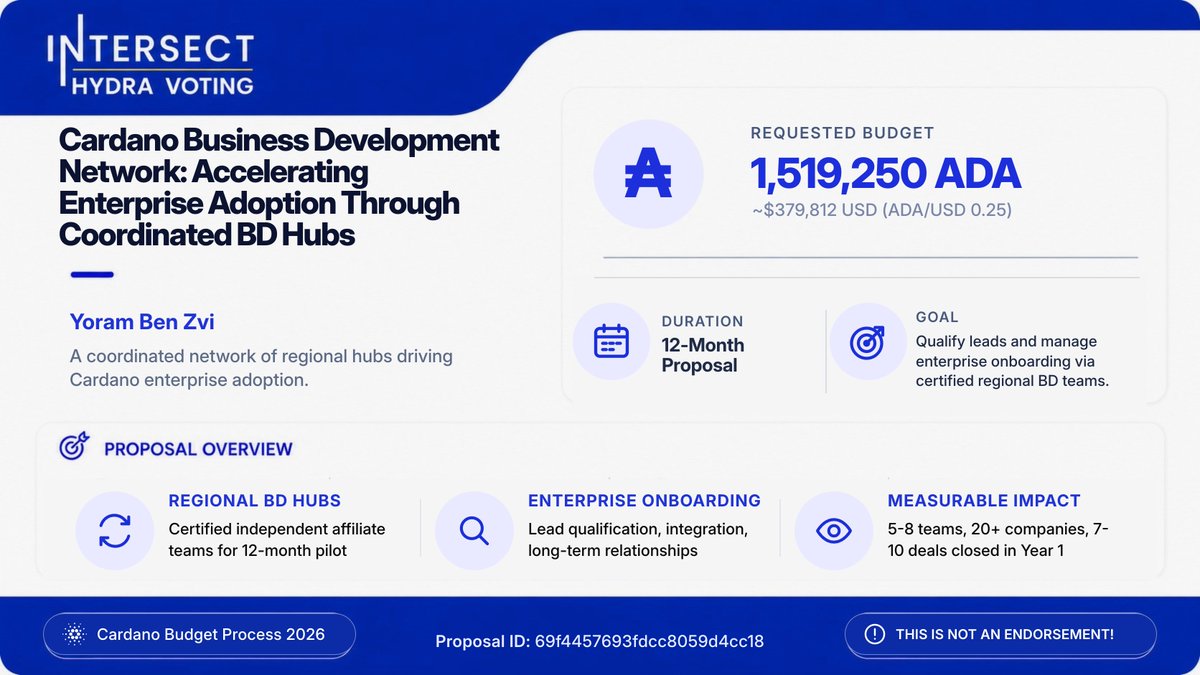
Task: Click the THIS IS NOT AN ENDORSEMENT badge
Action: tap(1000, 634)
